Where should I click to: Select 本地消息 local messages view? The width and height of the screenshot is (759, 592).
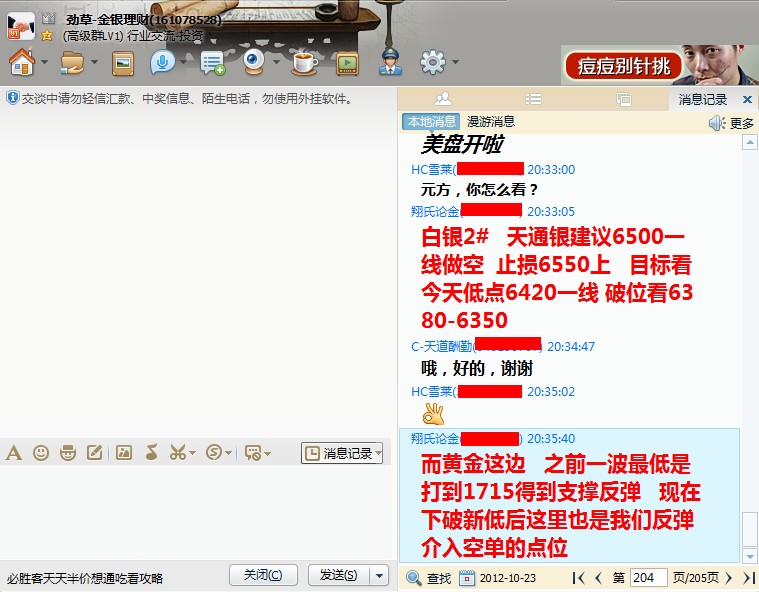pos(432,122)
